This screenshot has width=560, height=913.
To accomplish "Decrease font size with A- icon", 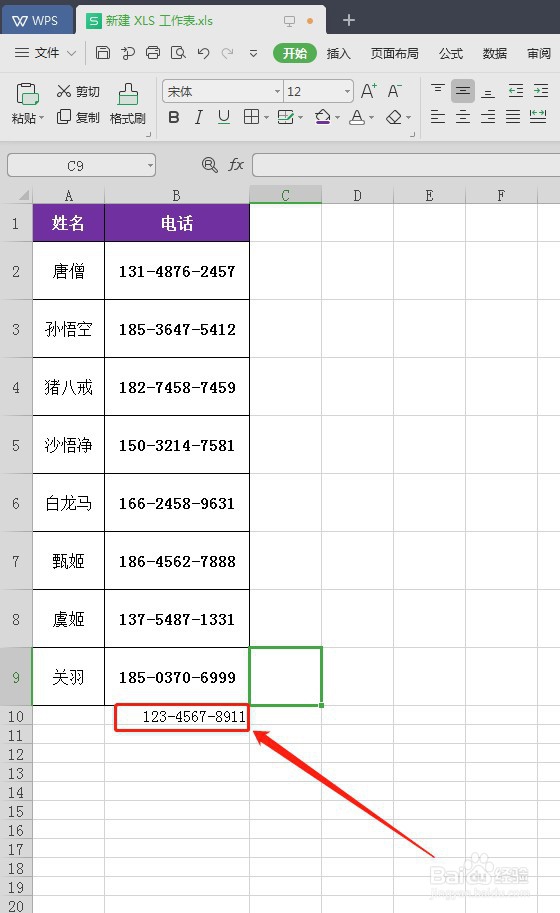I will click(x=394, y=91).
